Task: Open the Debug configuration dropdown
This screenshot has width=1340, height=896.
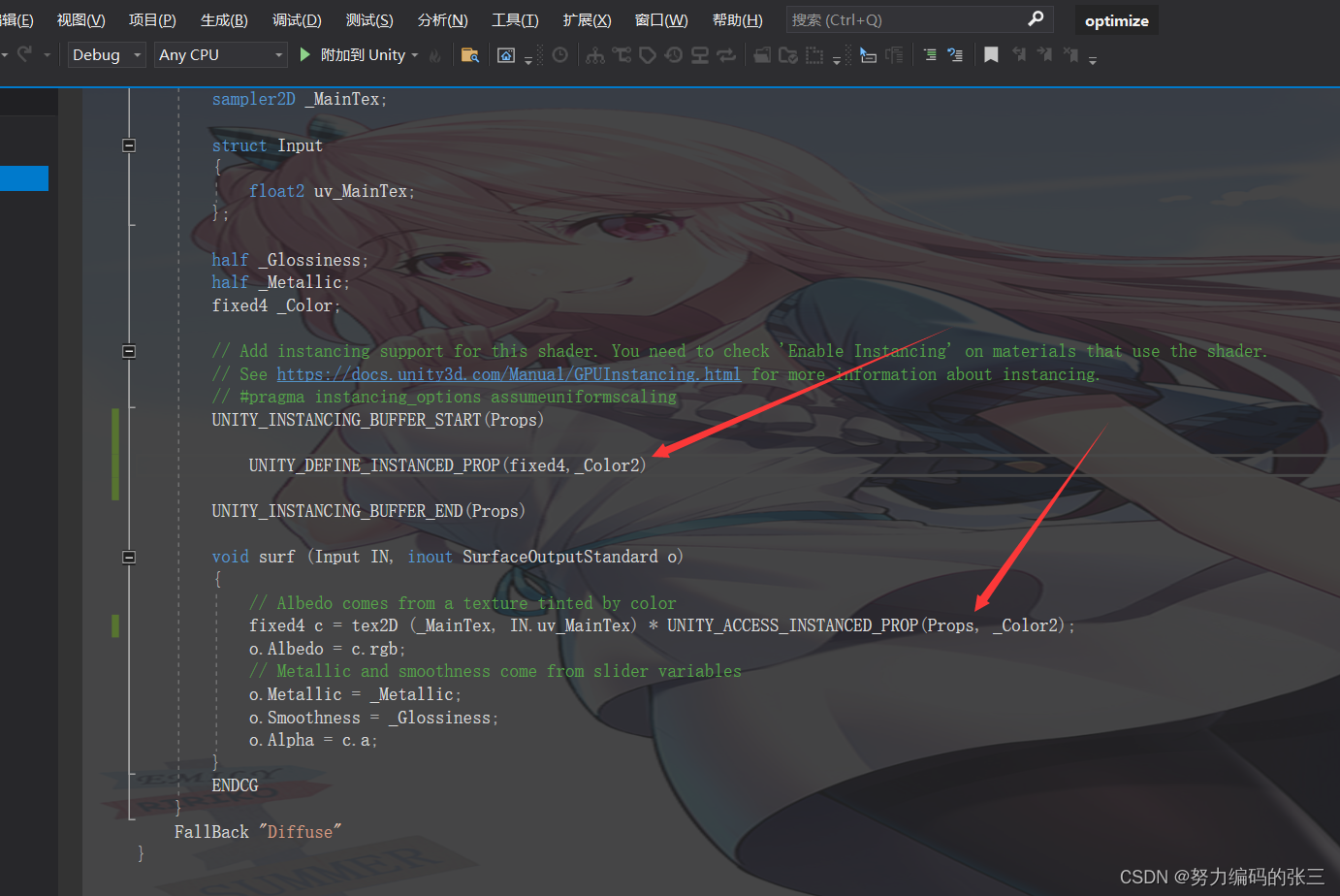Action: 105,54
